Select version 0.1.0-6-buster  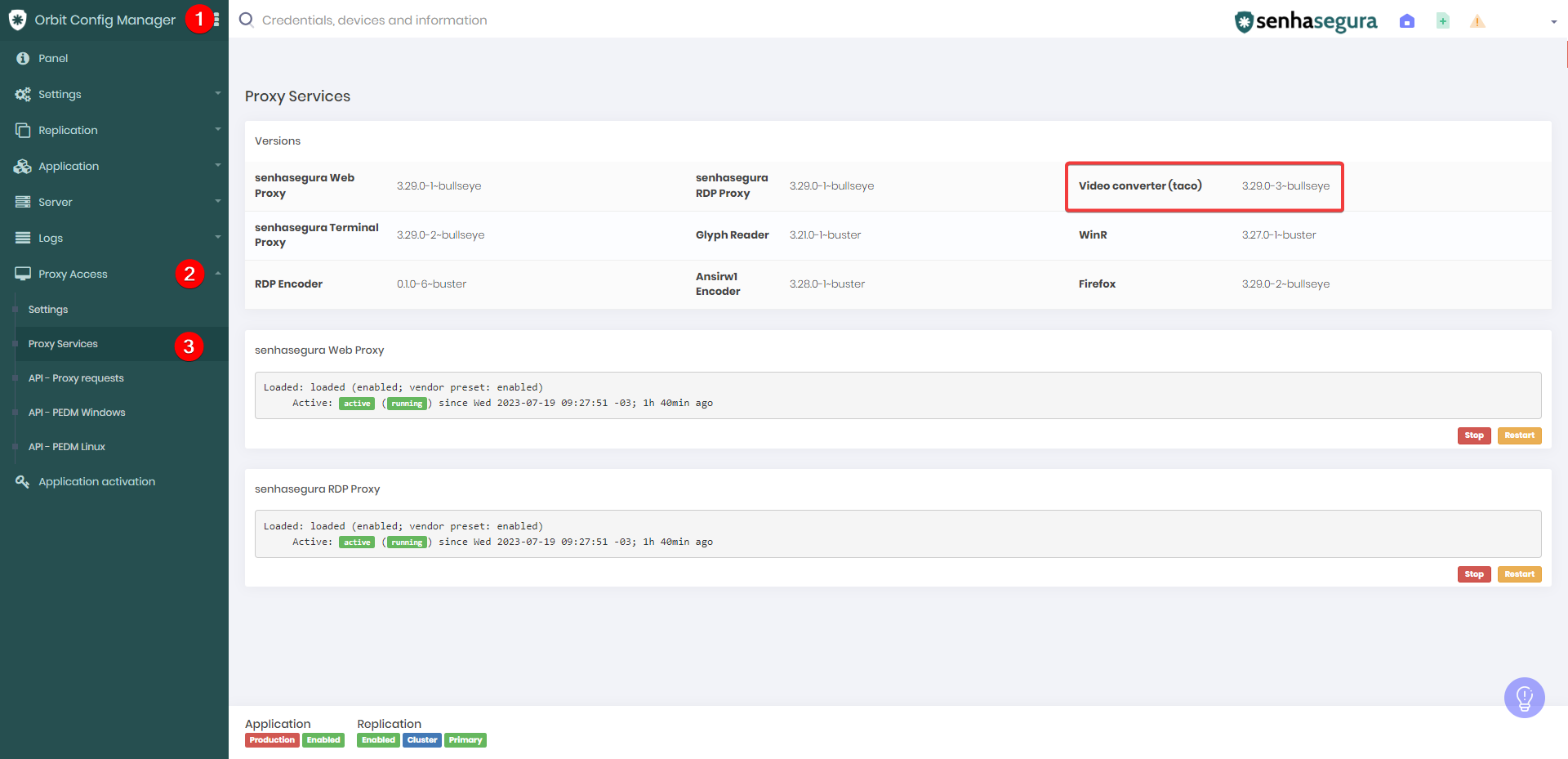click(x=432, y=284)
